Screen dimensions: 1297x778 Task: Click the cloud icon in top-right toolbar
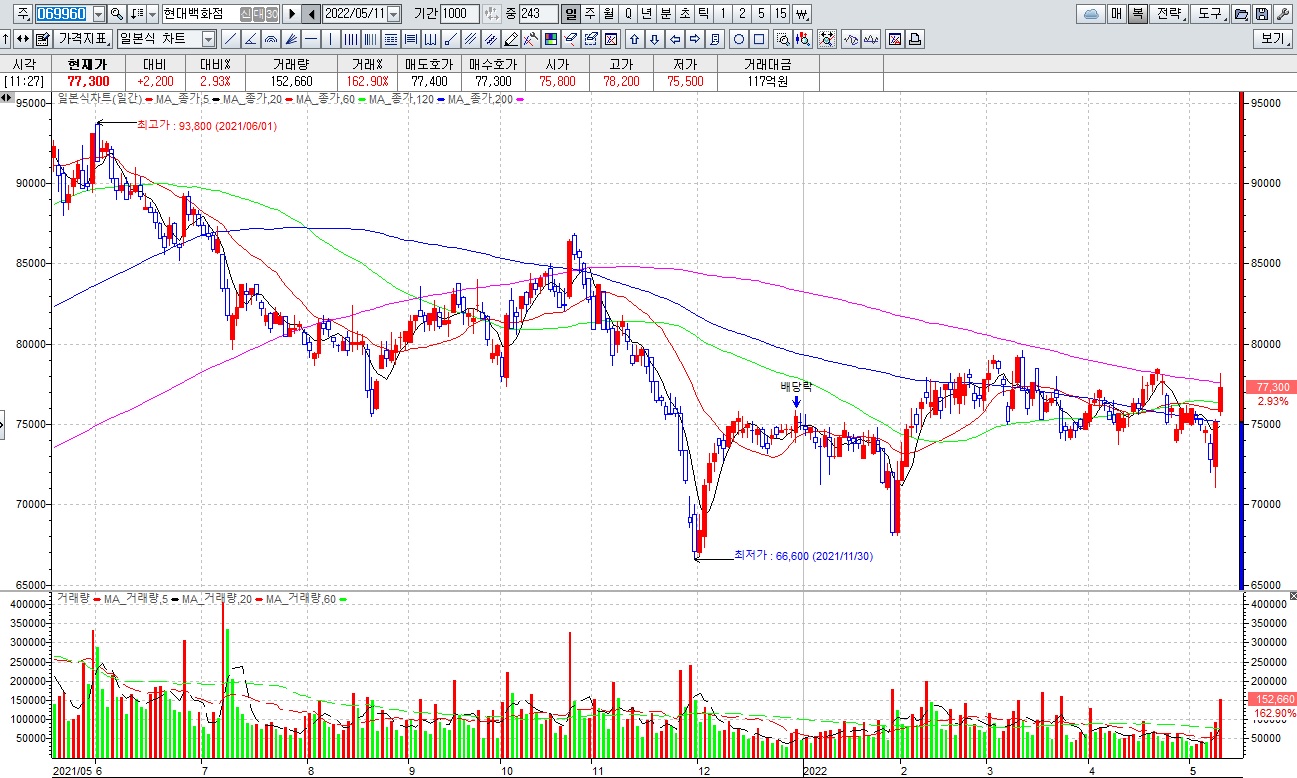click(1092, 14)
